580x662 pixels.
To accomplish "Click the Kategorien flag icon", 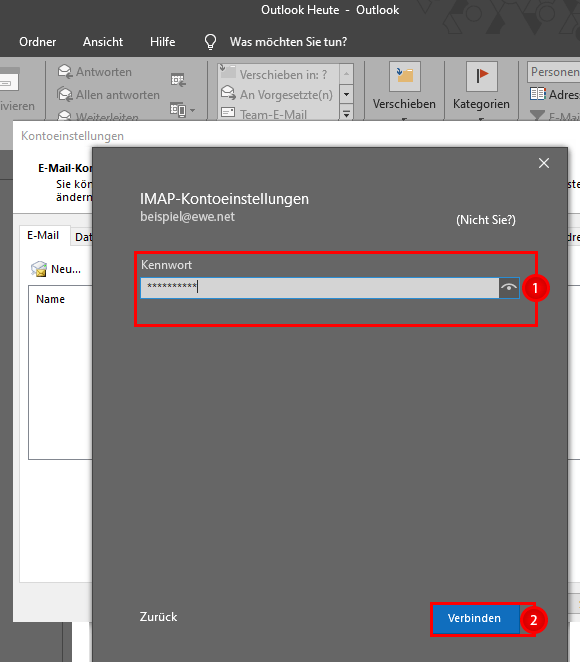I will 482,76.
